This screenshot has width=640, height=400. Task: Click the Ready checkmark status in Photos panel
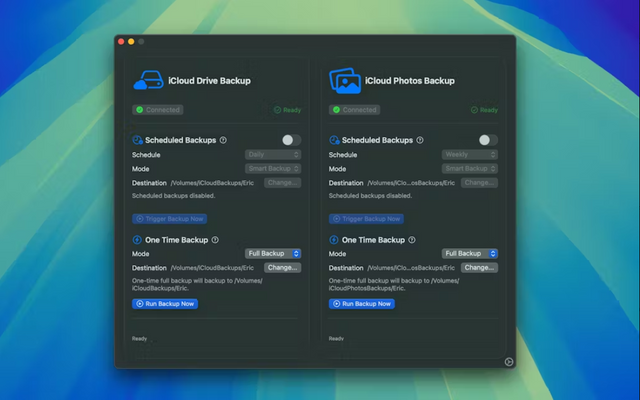click(x=484, y=110)
